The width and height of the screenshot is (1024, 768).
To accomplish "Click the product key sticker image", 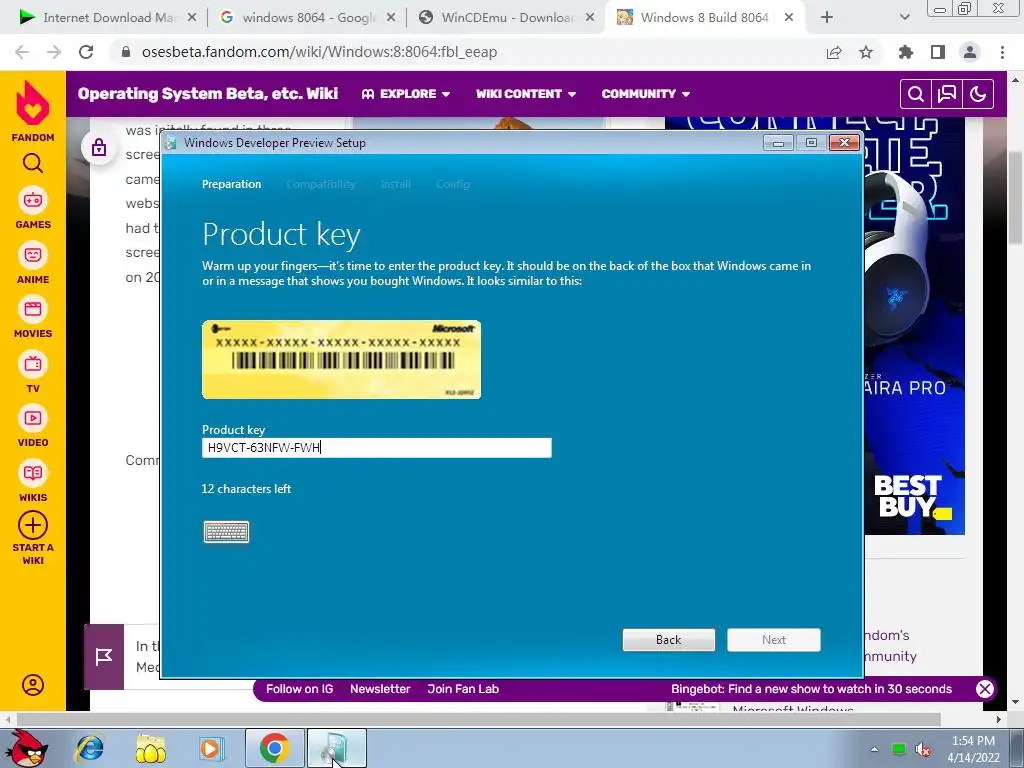I will (342, 359).
